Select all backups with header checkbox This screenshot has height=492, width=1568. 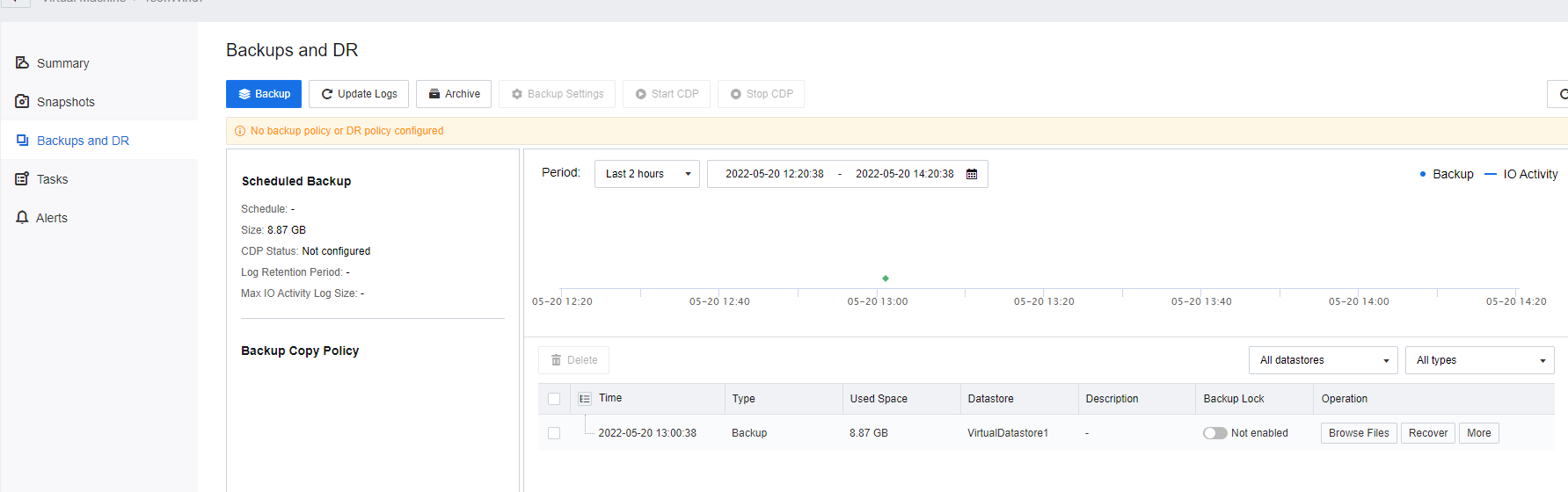pyautogui.click(x=554, y=399)
